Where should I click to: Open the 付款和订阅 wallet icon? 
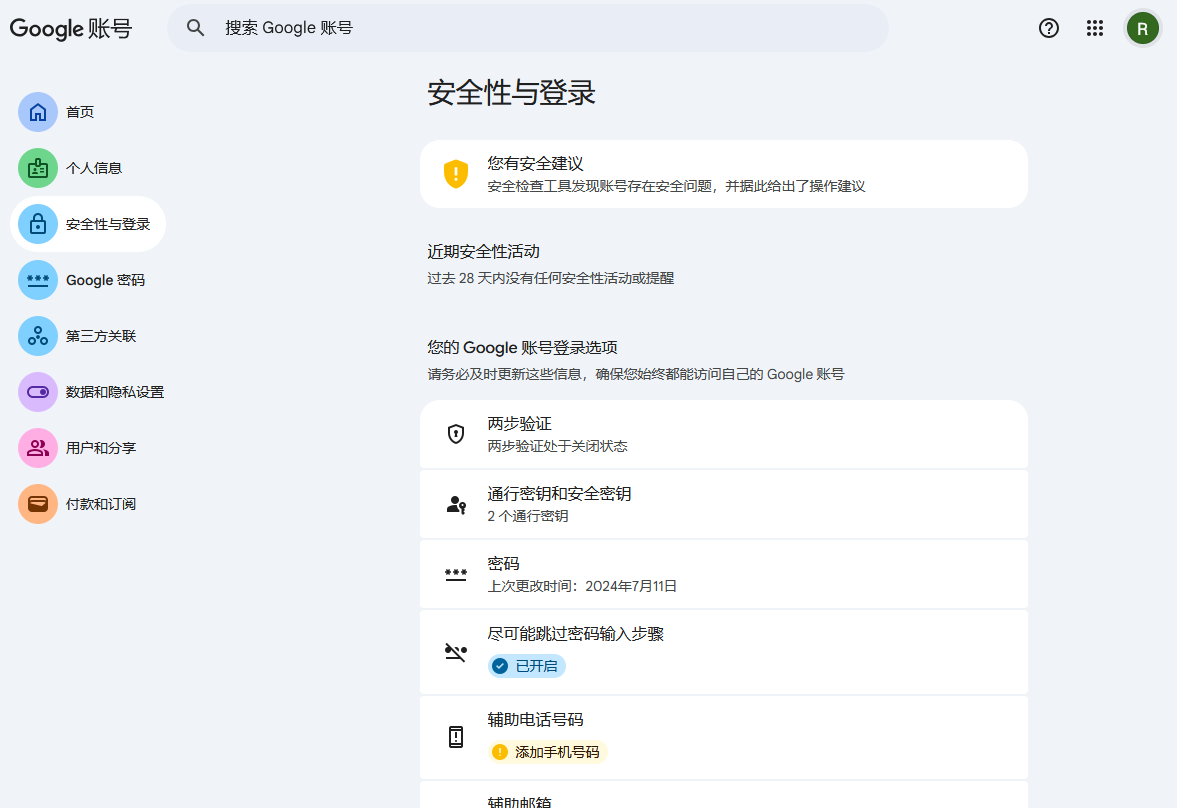pos(37,503)
